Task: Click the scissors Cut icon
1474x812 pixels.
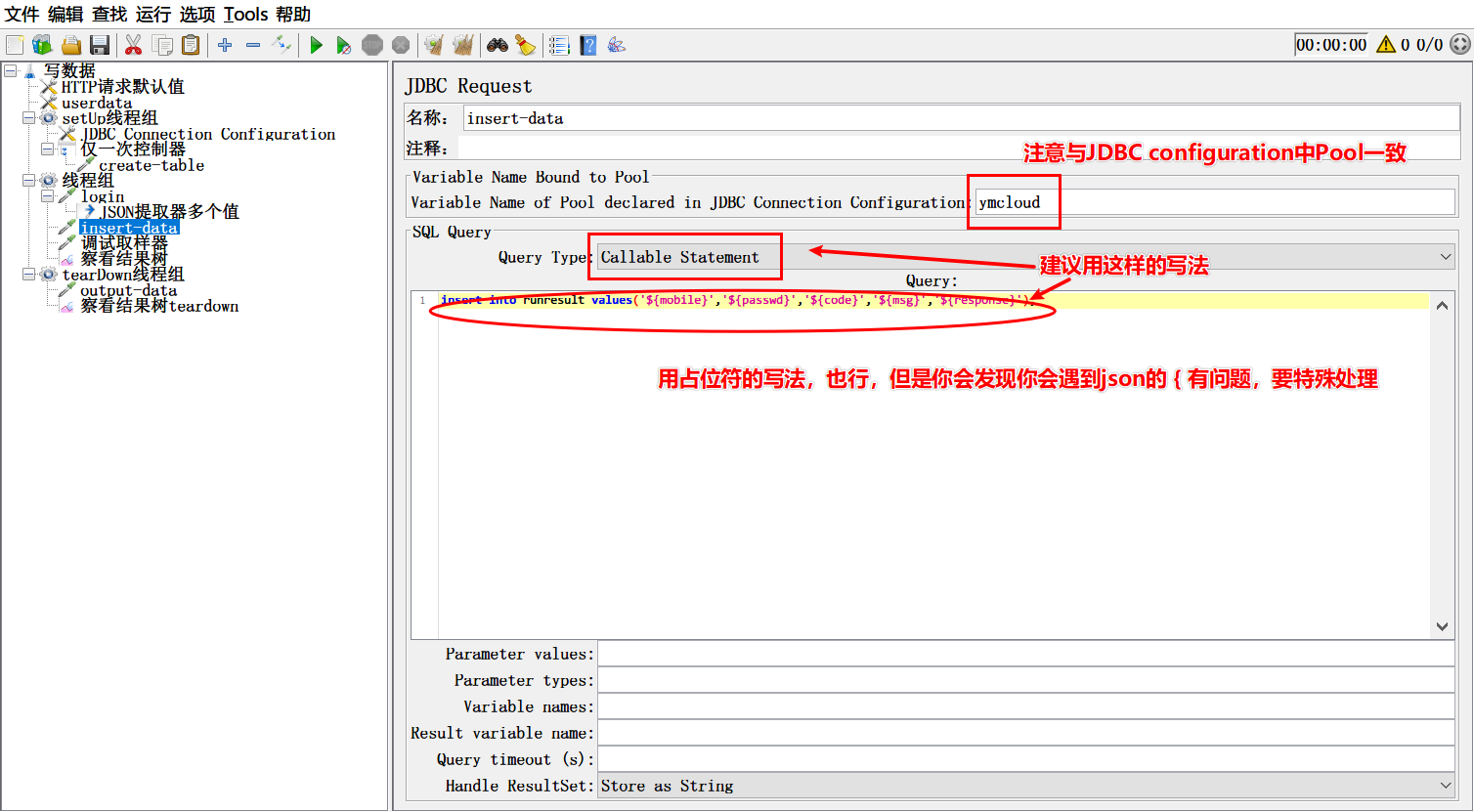Action: pyautogui.click(x=134, y=45)
